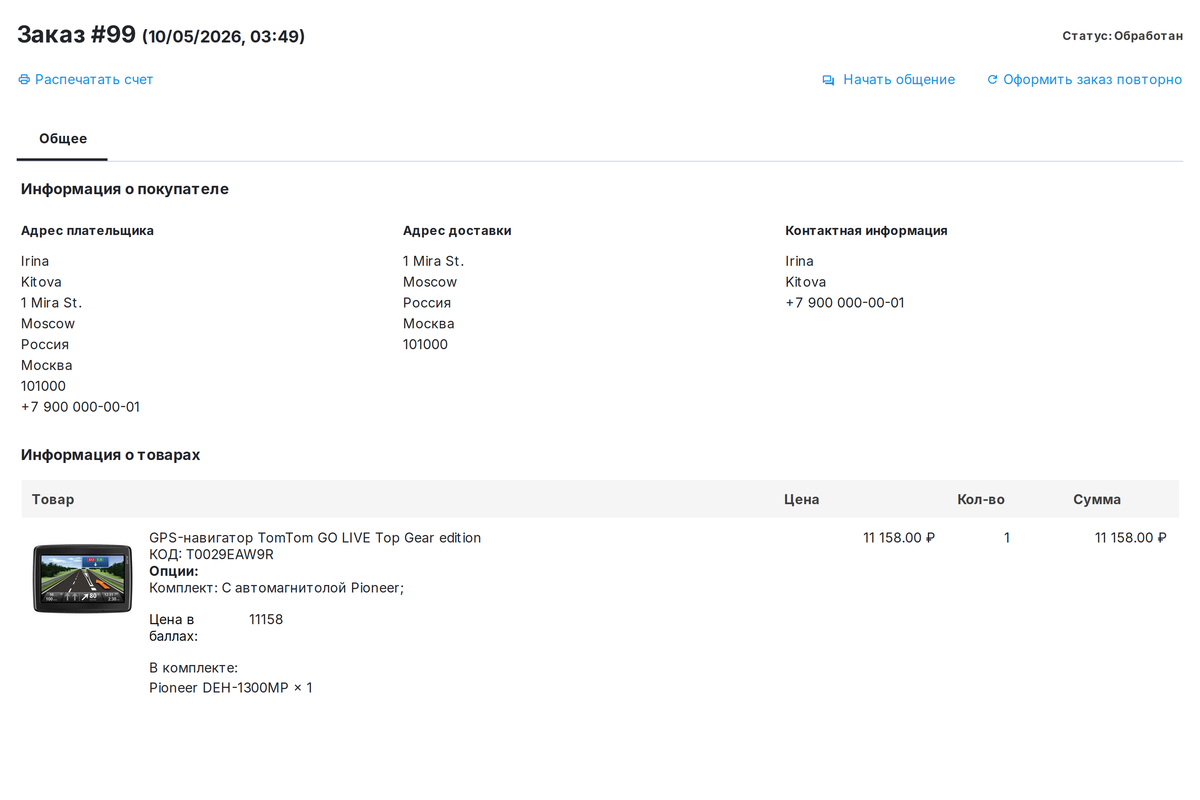Select 1 Mira St. under Адрес доставки
The image size is (1200, 800).
434,261
